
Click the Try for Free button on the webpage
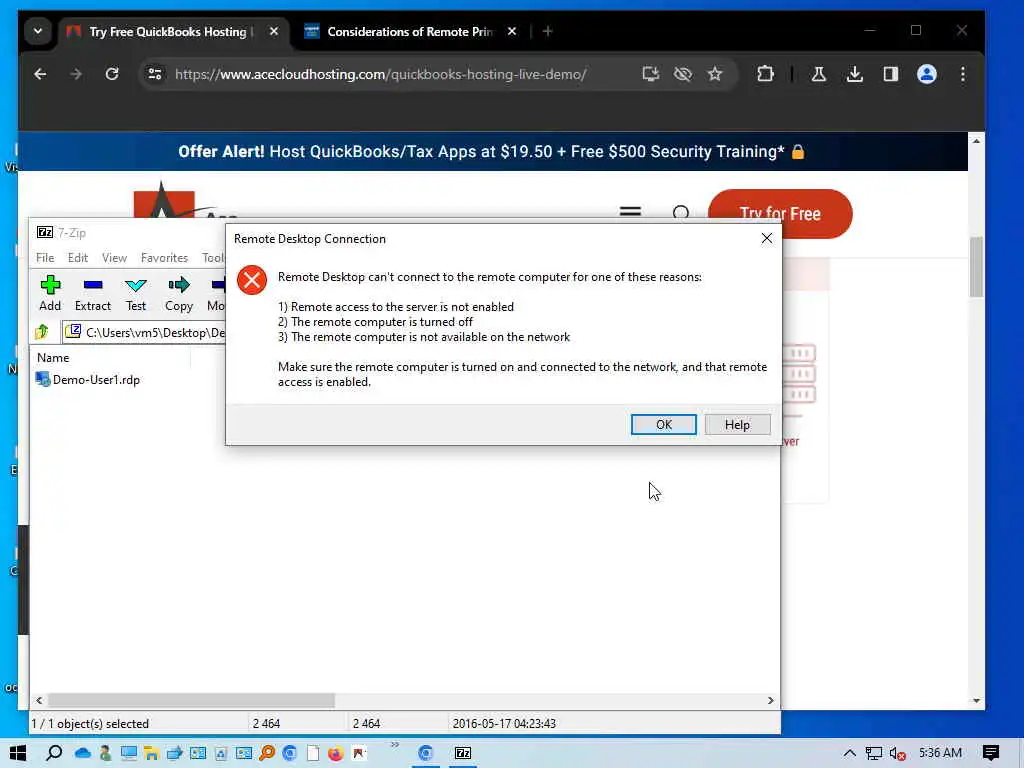[780, 214]
